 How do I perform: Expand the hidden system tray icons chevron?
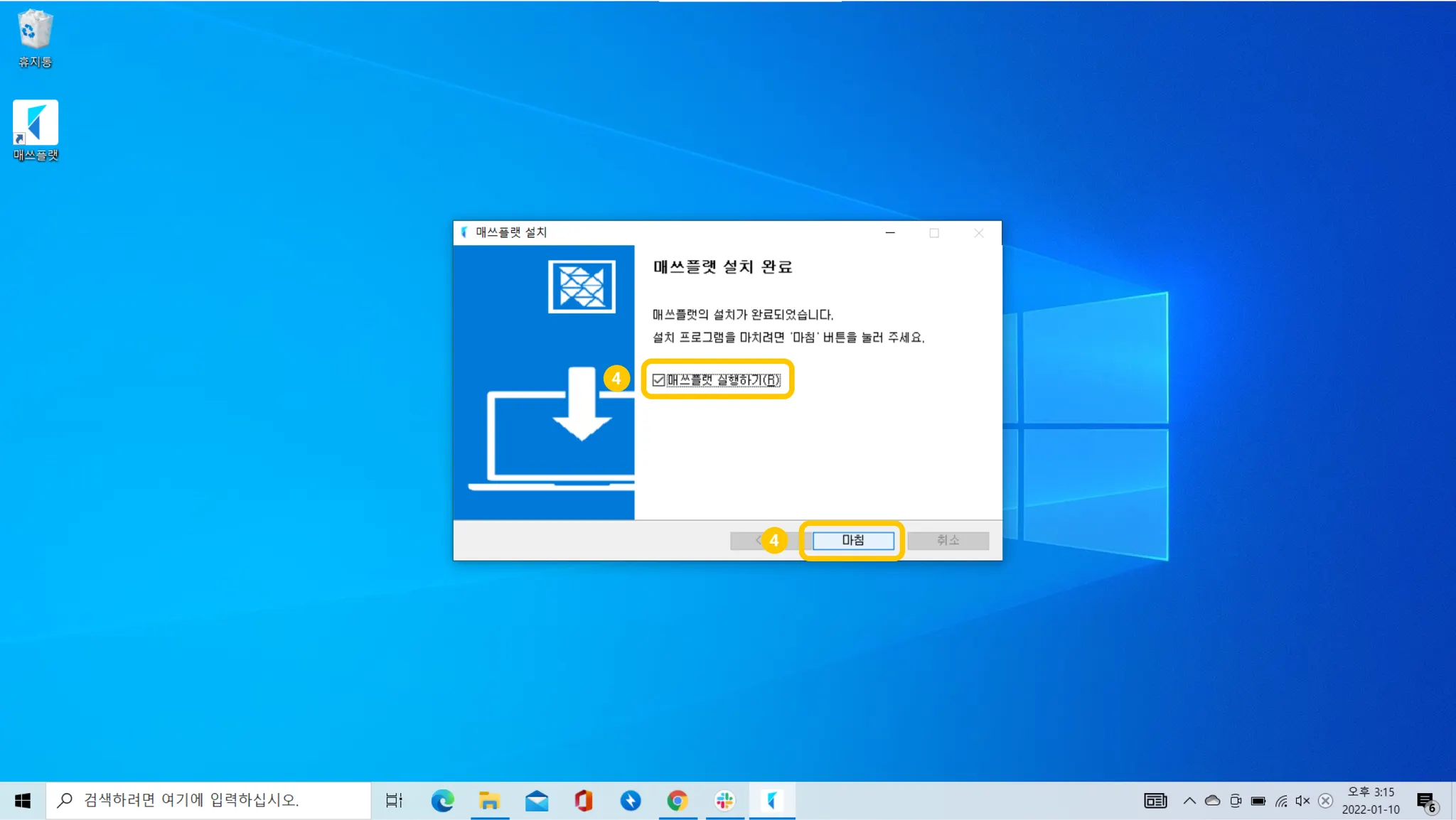[x=1189, y=801]
